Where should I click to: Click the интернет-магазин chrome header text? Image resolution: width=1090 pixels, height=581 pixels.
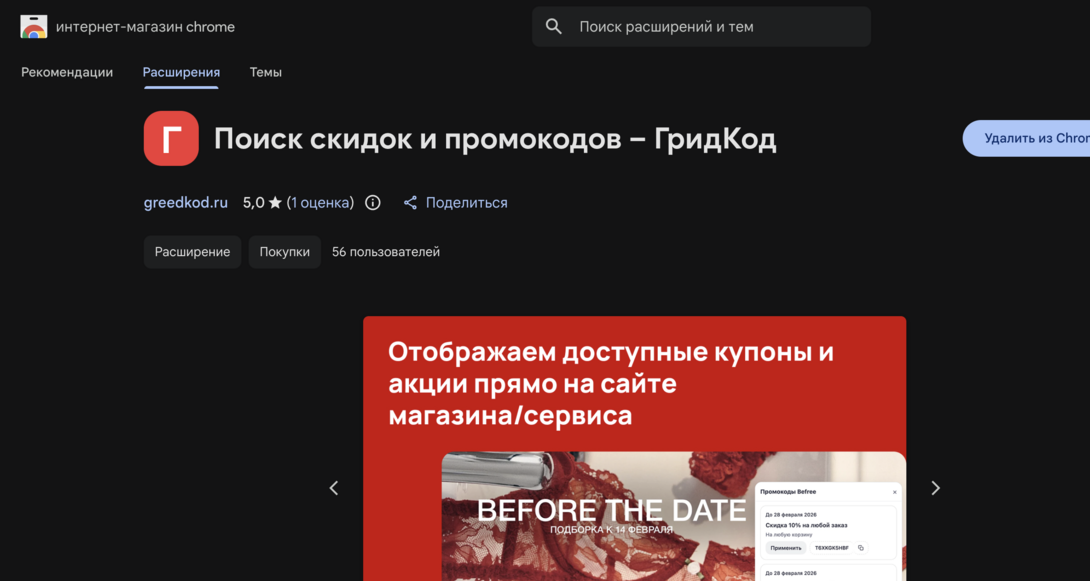point(145,27)
